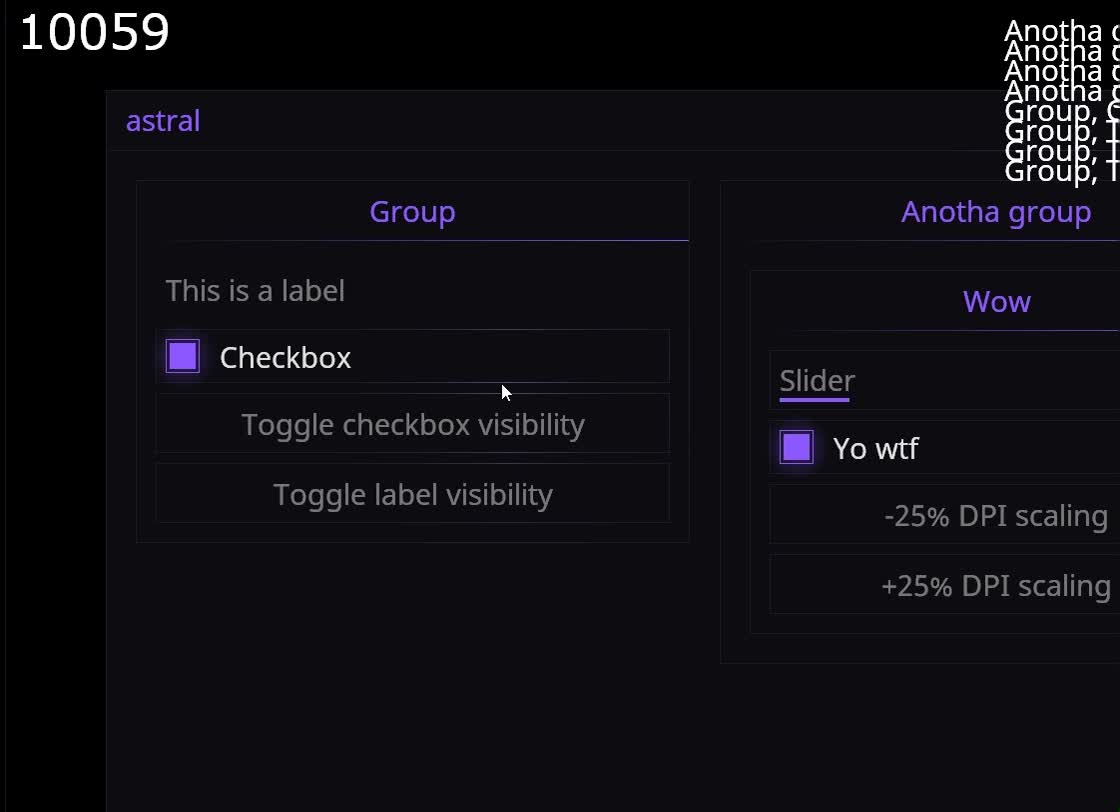Click the 'Wow' subgroup header

pyautogui.click(x=996, y=302)
